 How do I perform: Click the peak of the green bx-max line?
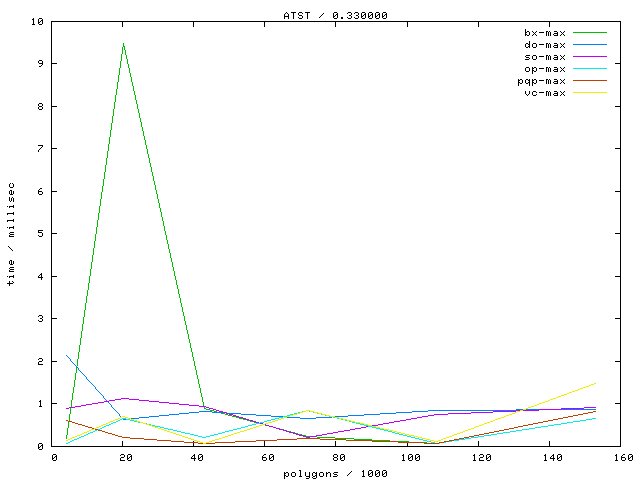(123, 44)
